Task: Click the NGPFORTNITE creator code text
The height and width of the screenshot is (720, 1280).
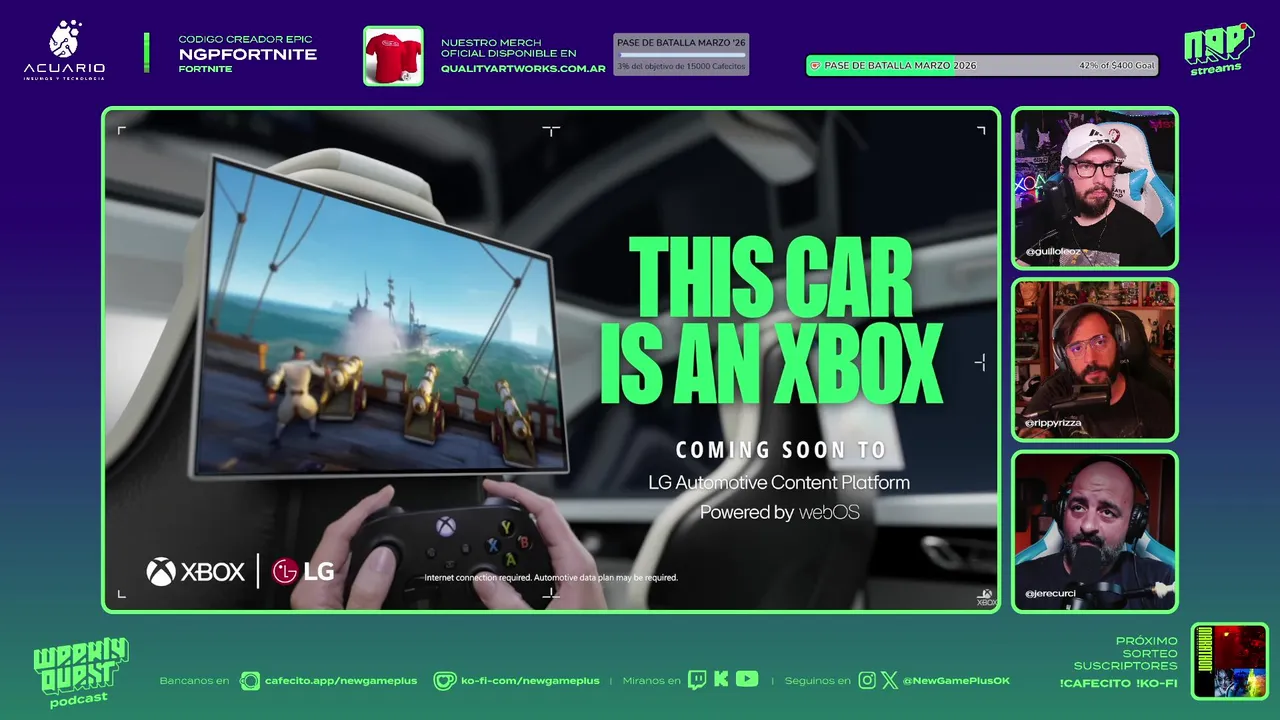Action: [247, 54]
